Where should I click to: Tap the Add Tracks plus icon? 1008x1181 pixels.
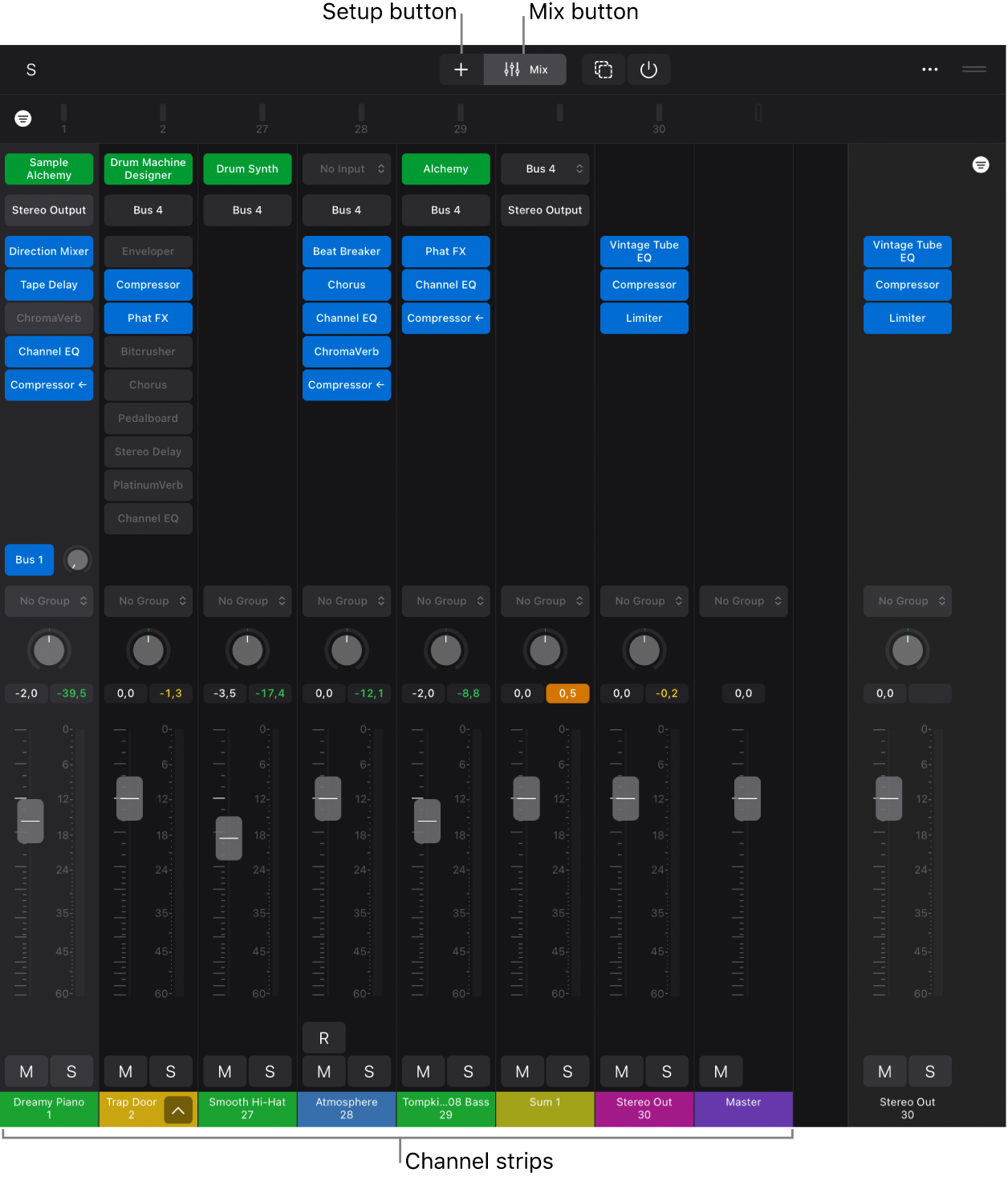[x=461, y=69]
